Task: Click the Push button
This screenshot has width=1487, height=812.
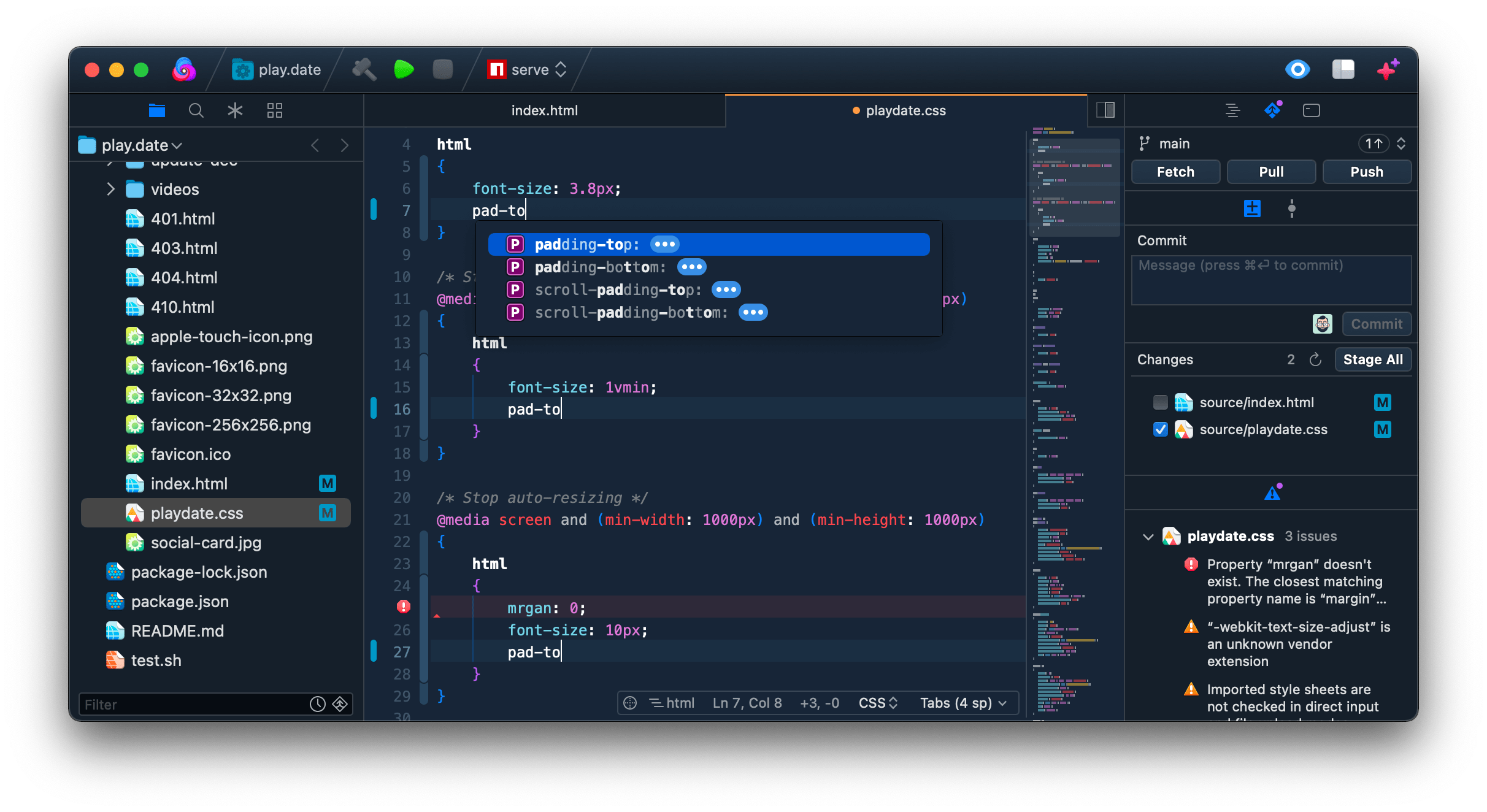Action: (1366, 172)
